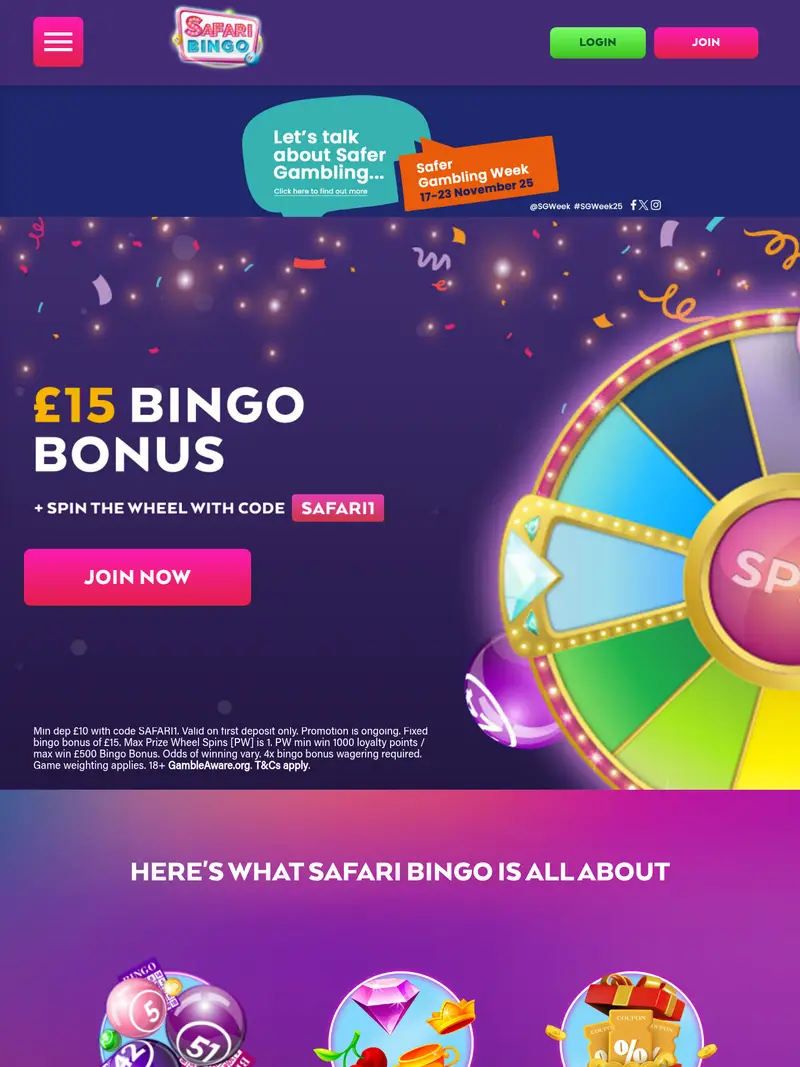Open the Instagram social icon

[x=655, y=205]
